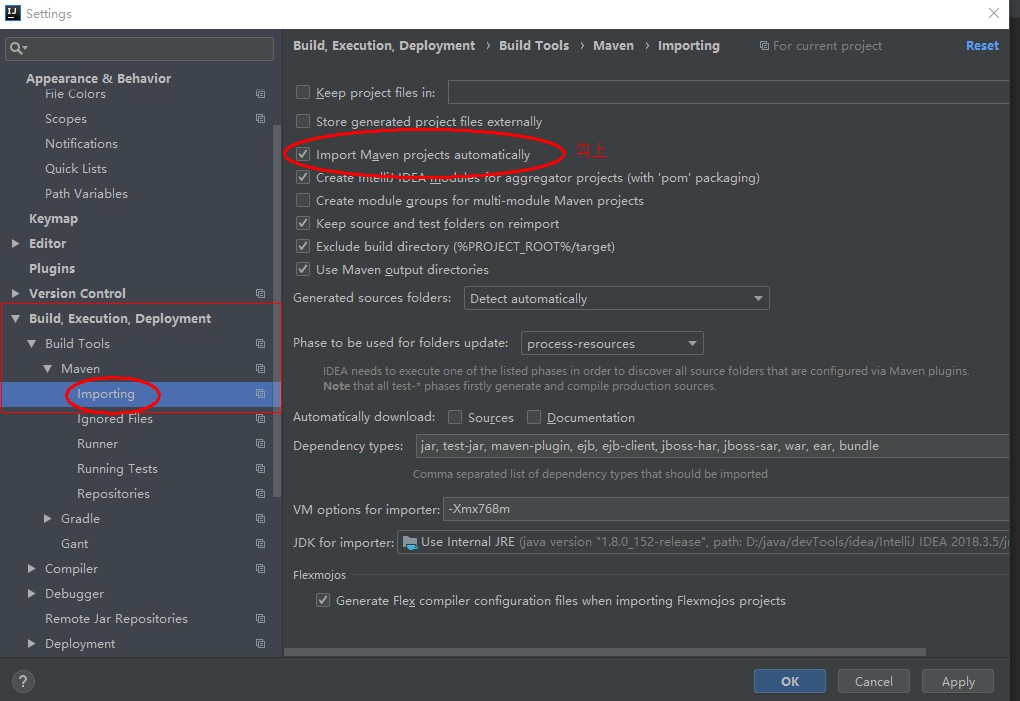The image size is (1020, 701).
Task: Expand the Gradle node
Action: pos(47,518)
